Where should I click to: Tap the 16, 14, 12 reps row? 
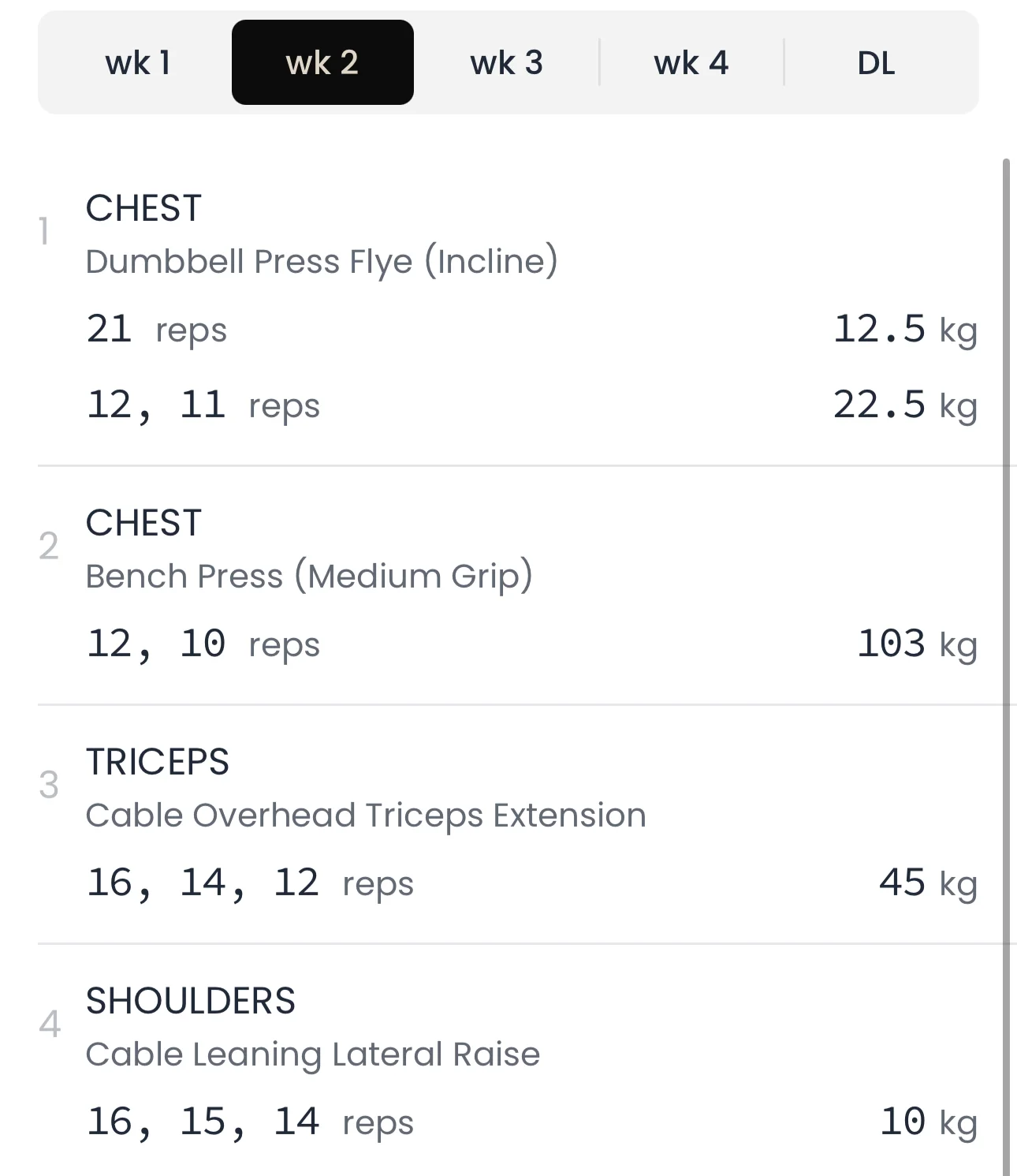(x=249, y=883)
